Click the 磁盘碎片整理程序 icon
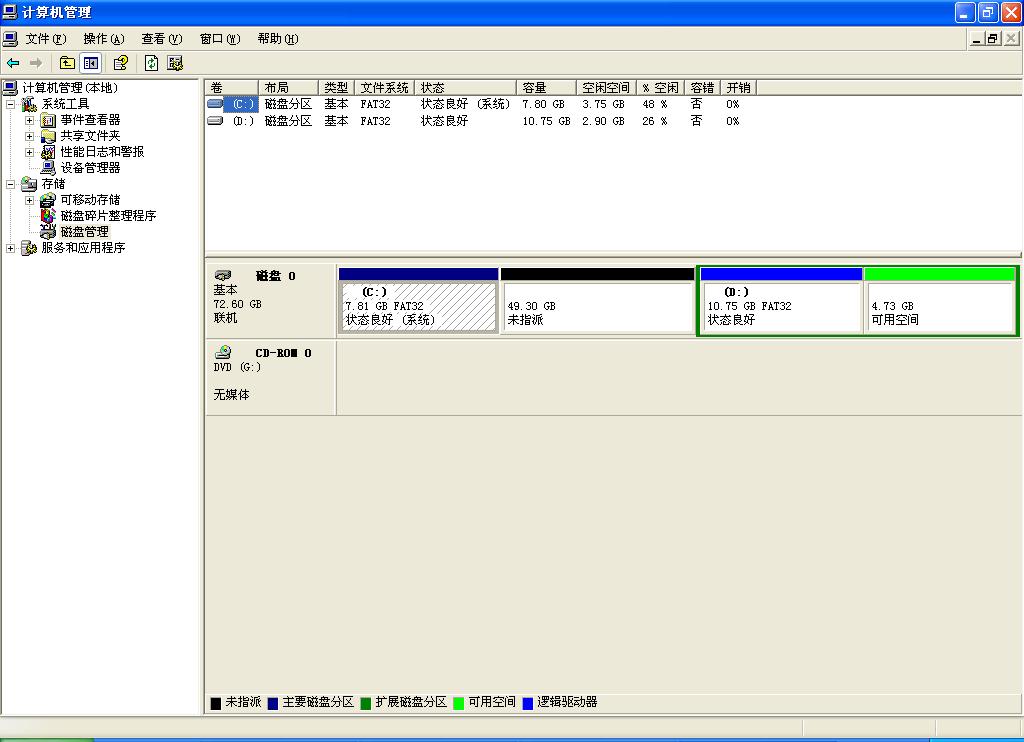The width and height of the screenshot is (1024, 742). pyautogui.click(x=48, y=216)
